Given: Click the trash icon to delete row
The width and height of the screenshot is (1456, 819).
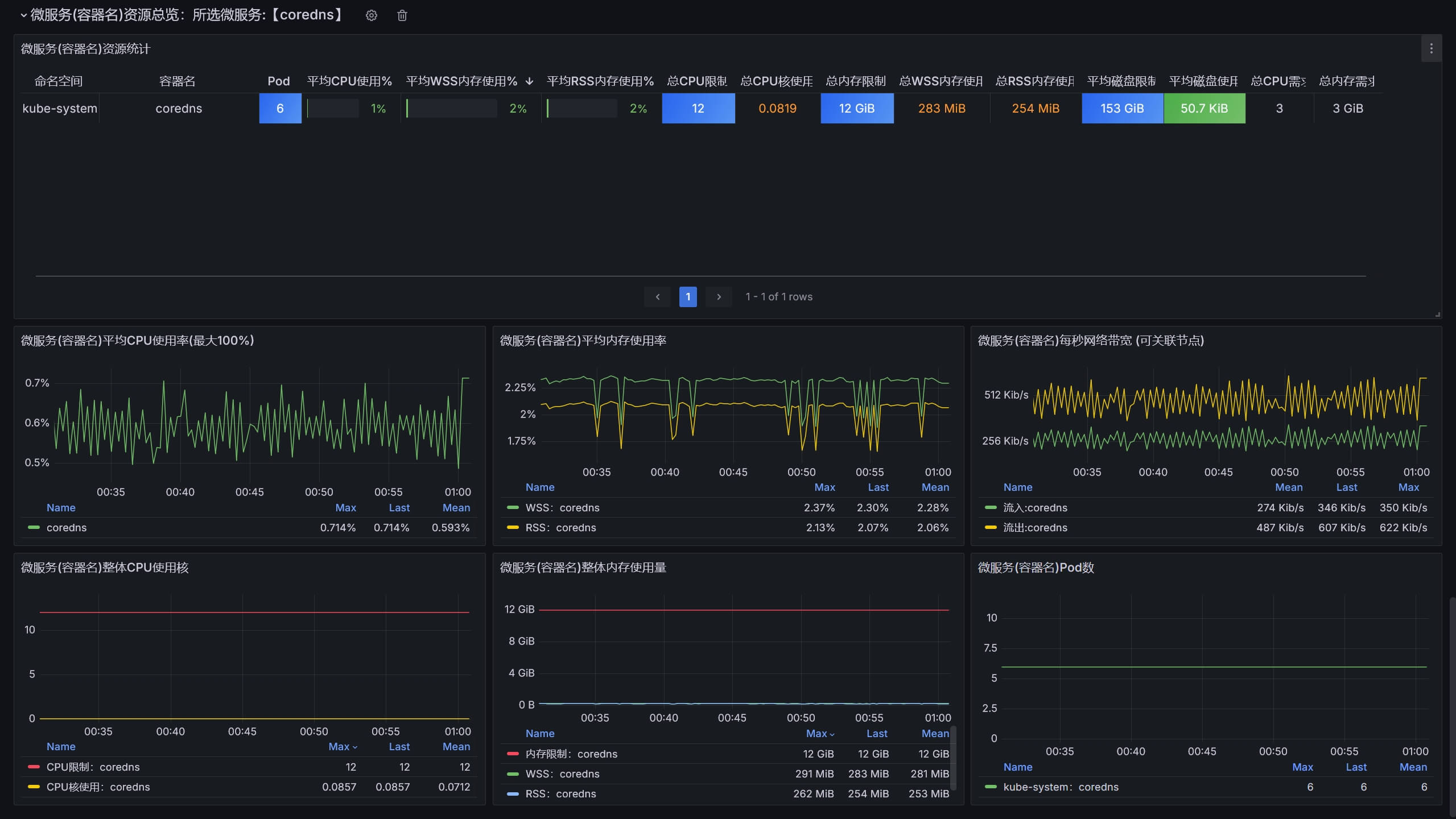Looking at the screenshot, I should [x=402, y=15].
